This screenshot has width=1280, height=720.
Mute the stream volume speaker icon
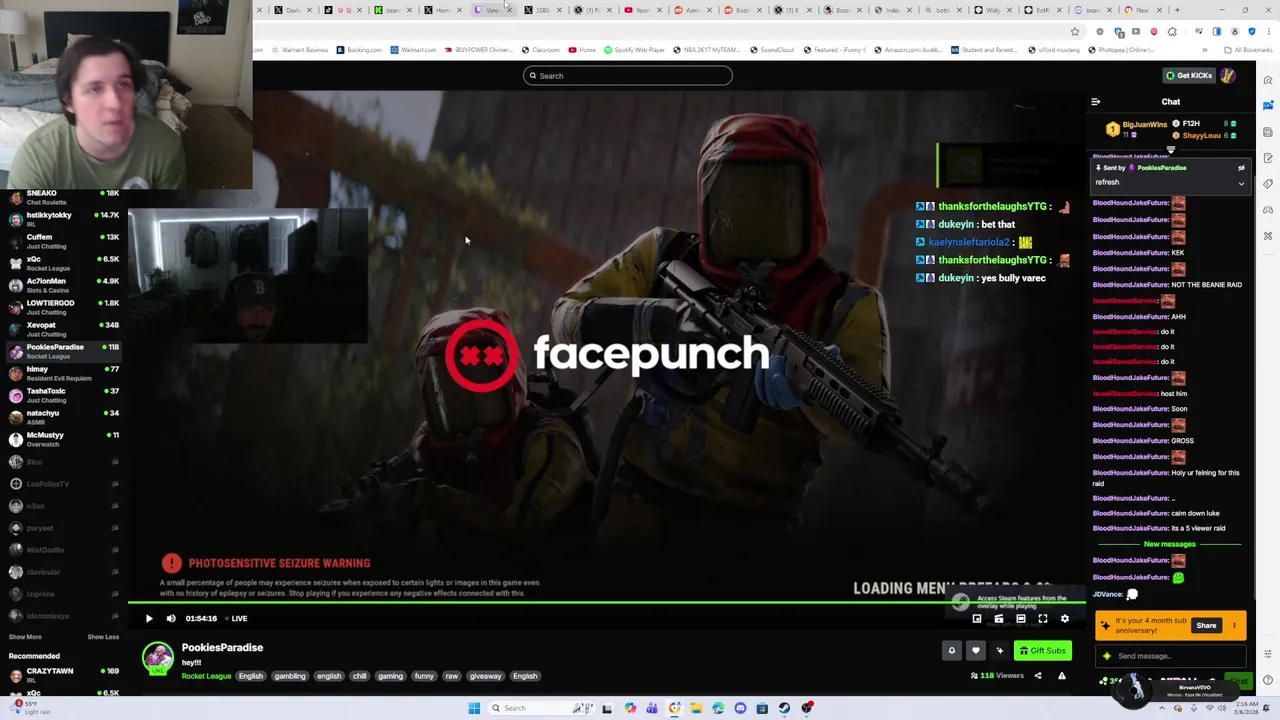pyautogui.click(x=171, y=618)
